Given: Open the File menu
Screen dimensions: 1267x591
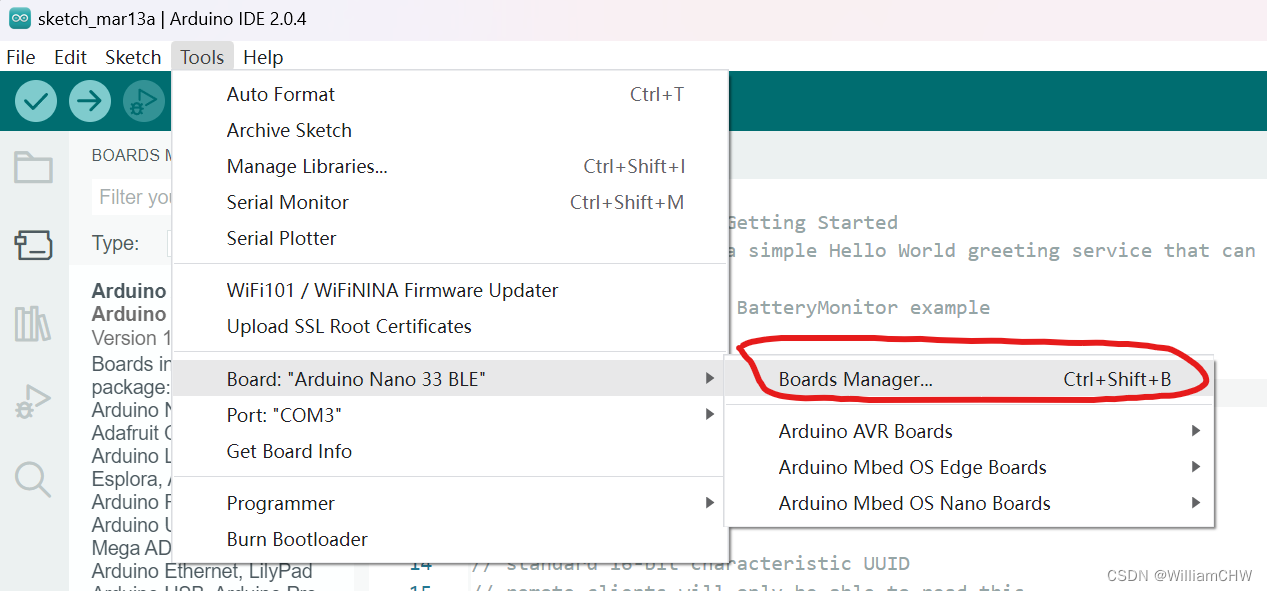Looking at the screenshot, I should click(21, 57).
